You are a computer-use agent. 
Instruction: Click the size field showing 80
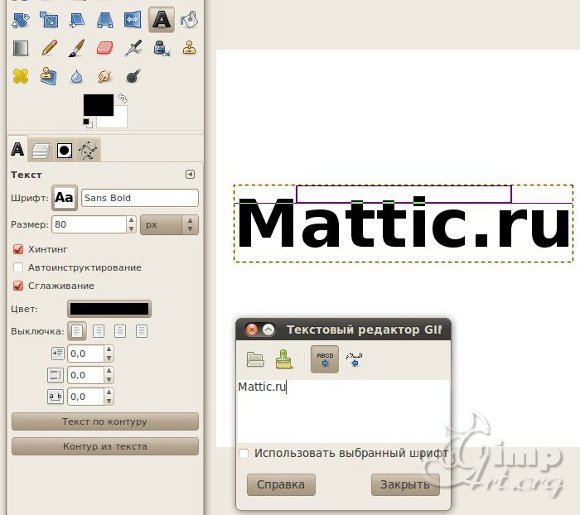89,225
